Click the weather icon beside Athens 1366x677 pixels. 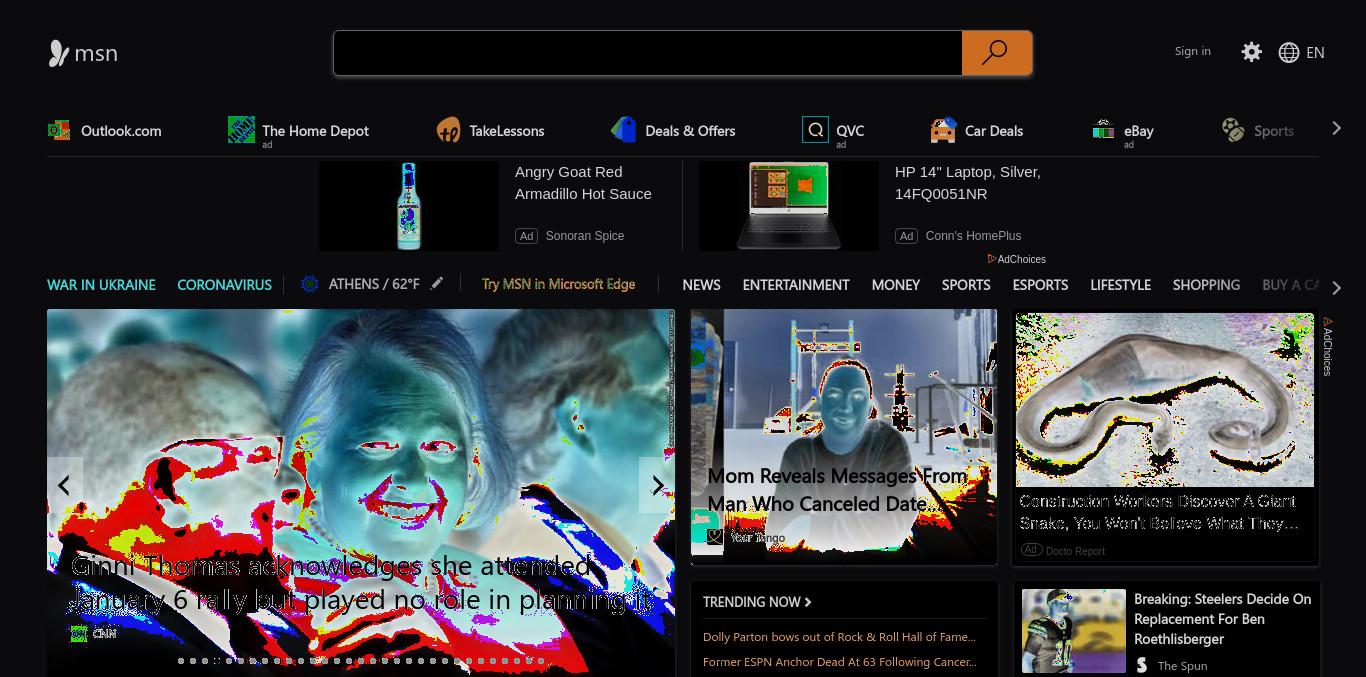click(310, 284)
